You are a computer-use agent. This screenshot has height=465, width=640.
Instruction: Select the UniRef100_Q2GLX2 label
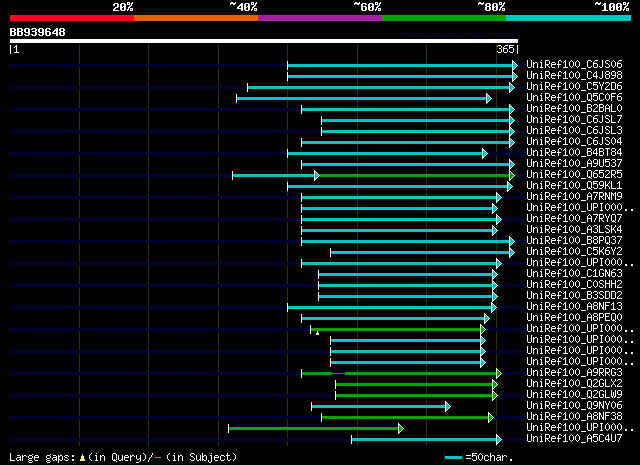pos(574,384)
